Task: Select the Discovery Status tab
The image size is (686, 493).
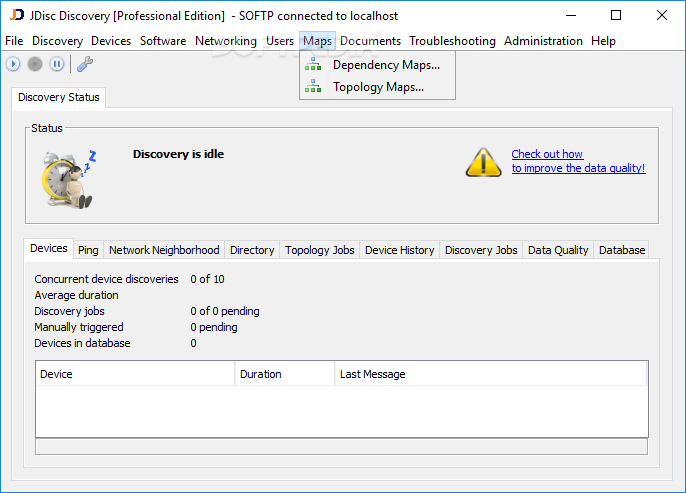Action: pyautogui.click(x=59, y=97)
